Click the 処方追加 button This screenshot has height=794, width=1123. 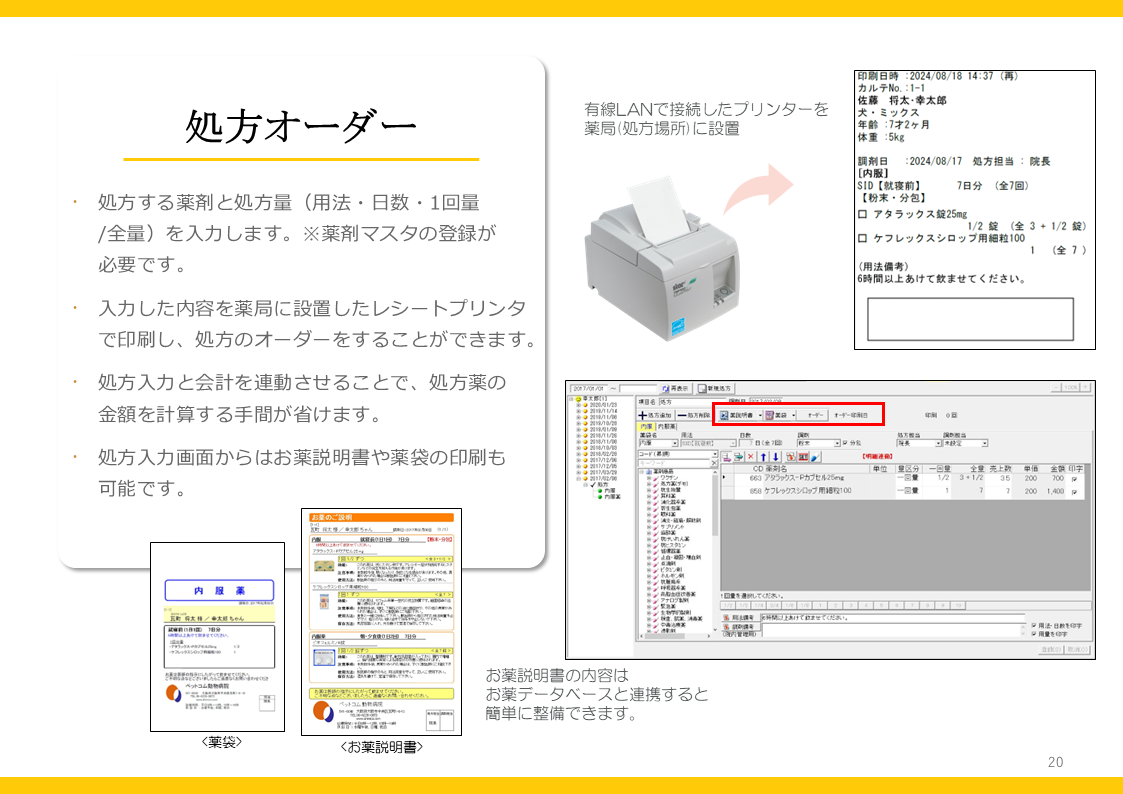pos(655,414)
